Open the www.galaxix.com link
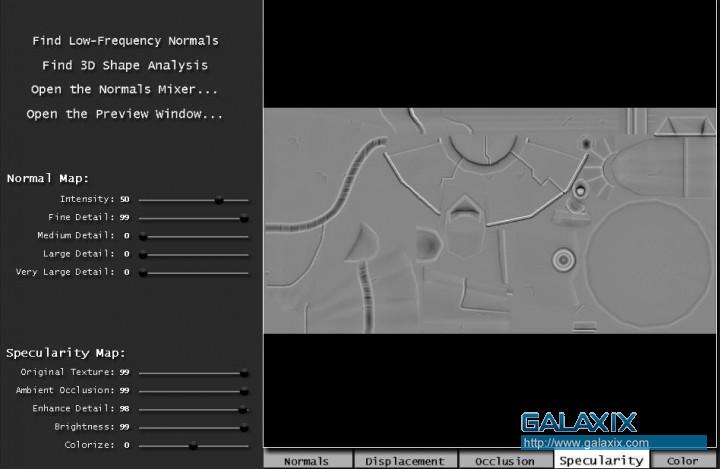This screenshot has width=720, height=469. (x=586, y=443)
